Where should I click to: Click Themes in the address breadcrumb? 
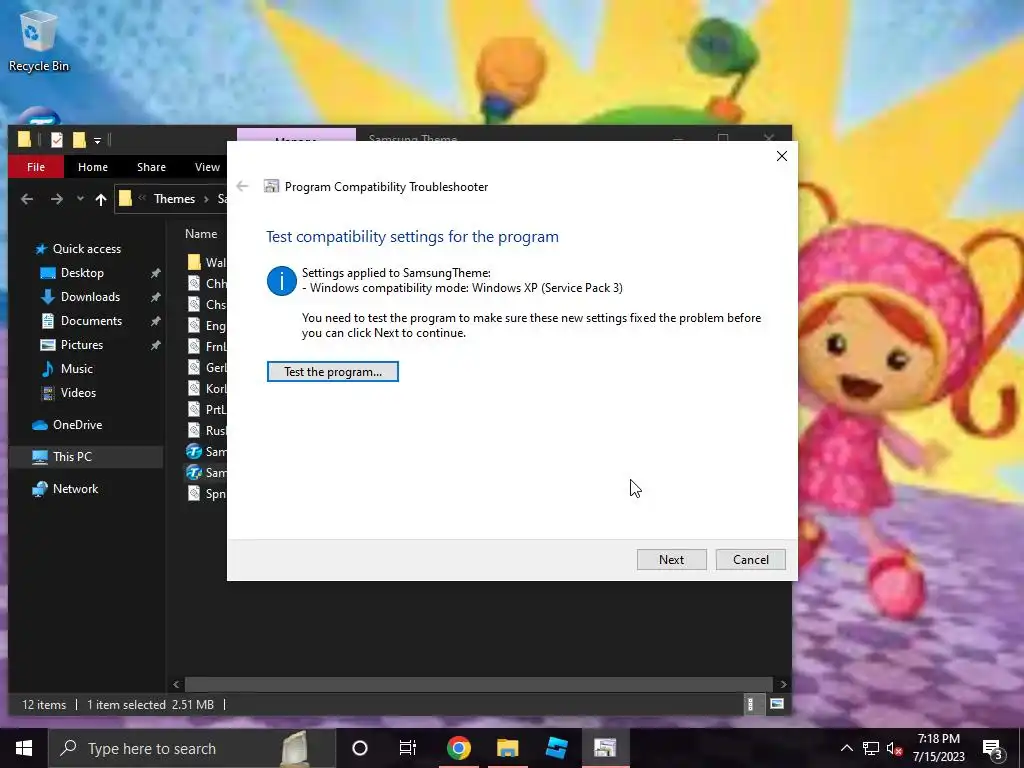[x=174, y=199]
